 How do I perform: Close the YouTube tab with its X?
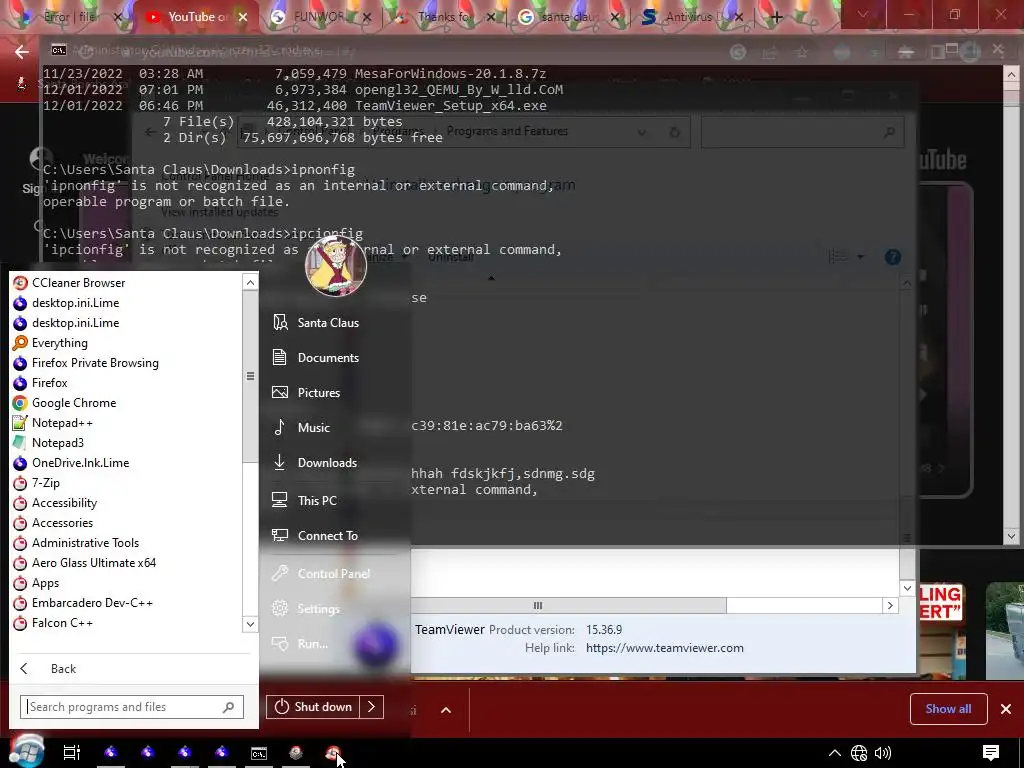pyautogui.click(x=243, y=17)
